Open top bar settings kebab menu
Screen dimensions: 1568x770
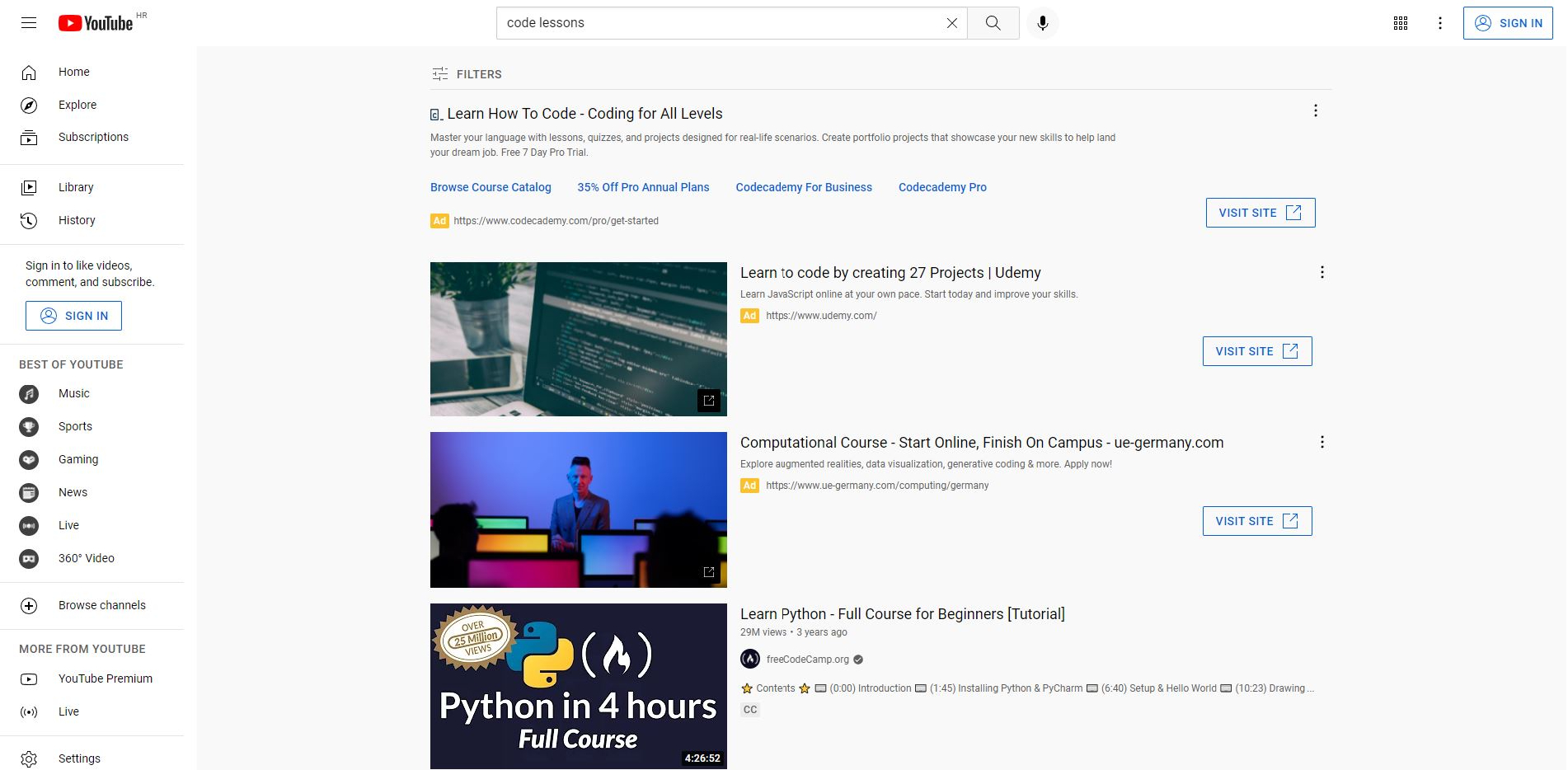coord(1440,23)
